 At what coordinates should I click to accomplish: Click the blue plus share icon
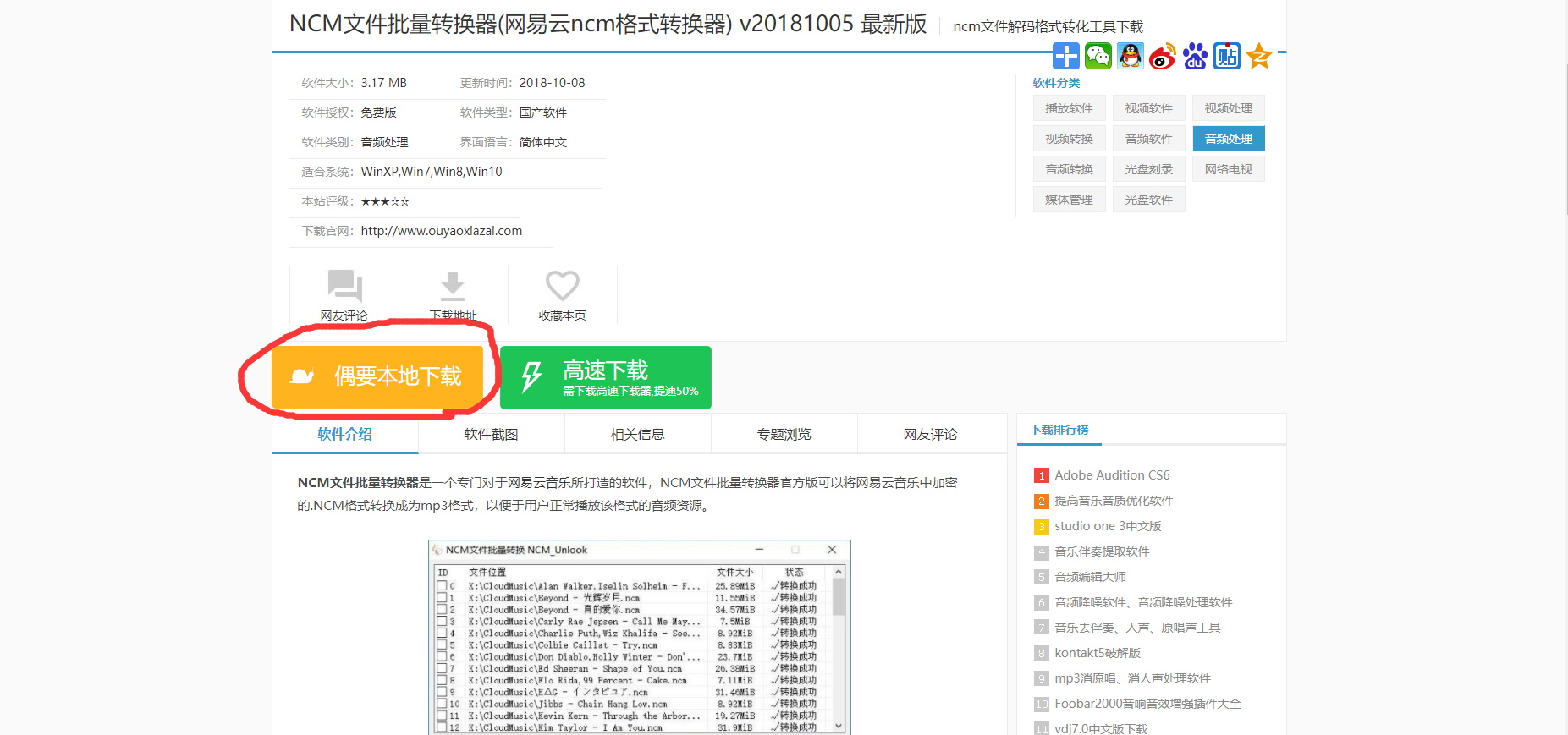pyautogui.click(x=1066, y=56)
